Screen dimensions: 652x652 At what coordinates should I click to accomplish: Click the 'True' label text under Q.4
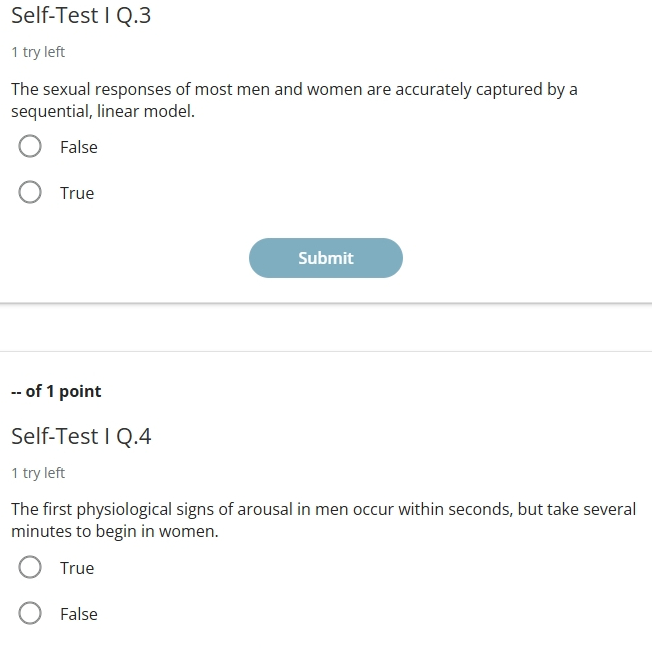point(77,568)
